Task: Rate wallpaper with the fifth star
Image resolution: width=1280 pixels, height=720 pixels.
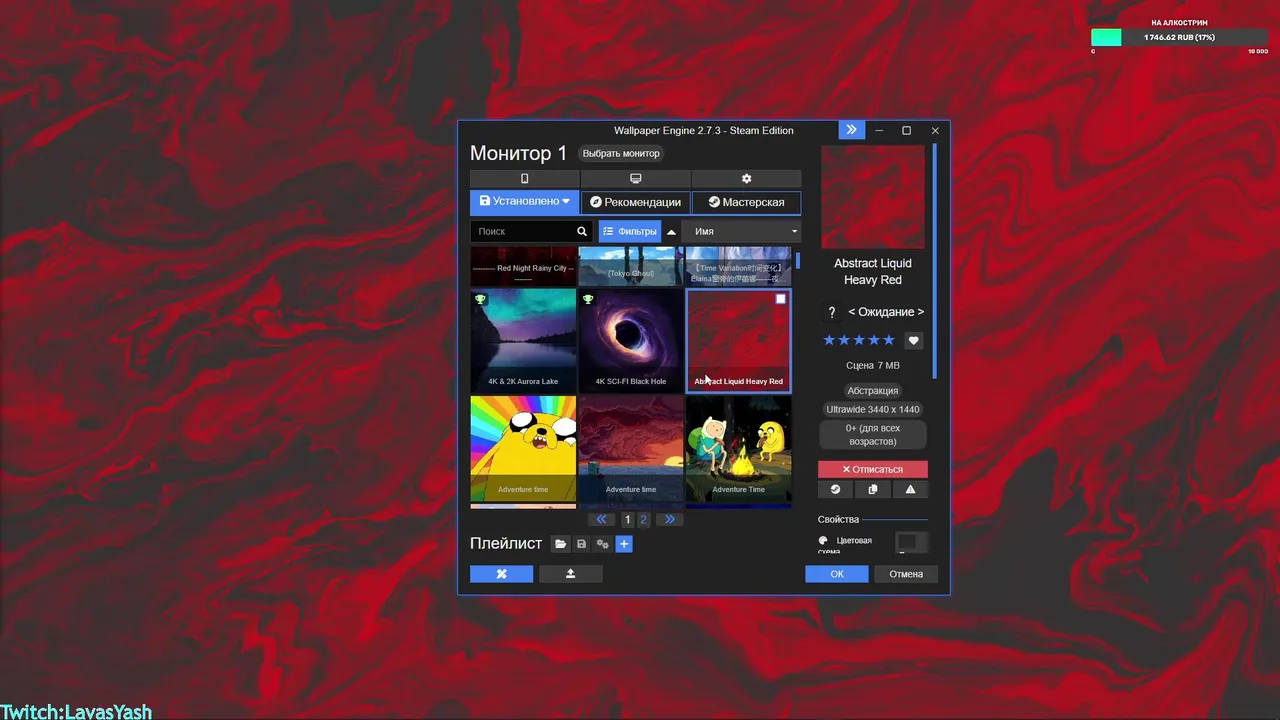Action: tap(889, 340)
